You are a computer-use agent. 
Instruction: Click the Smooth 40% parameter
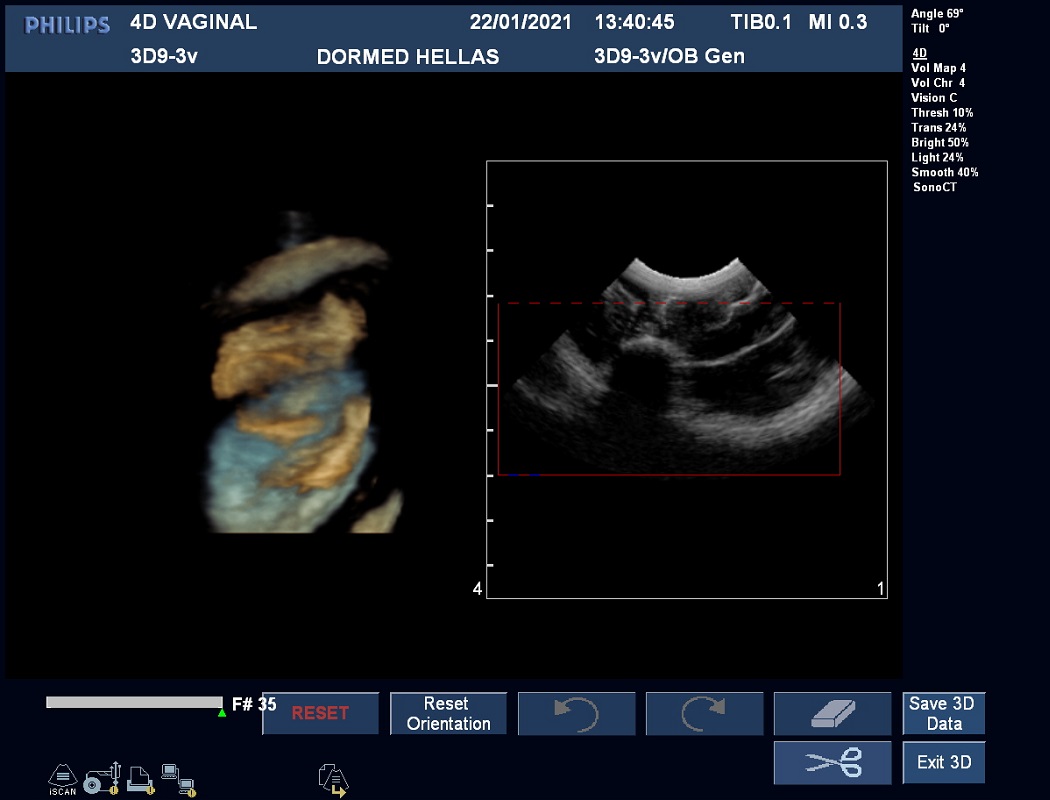(x=944, y=173)
